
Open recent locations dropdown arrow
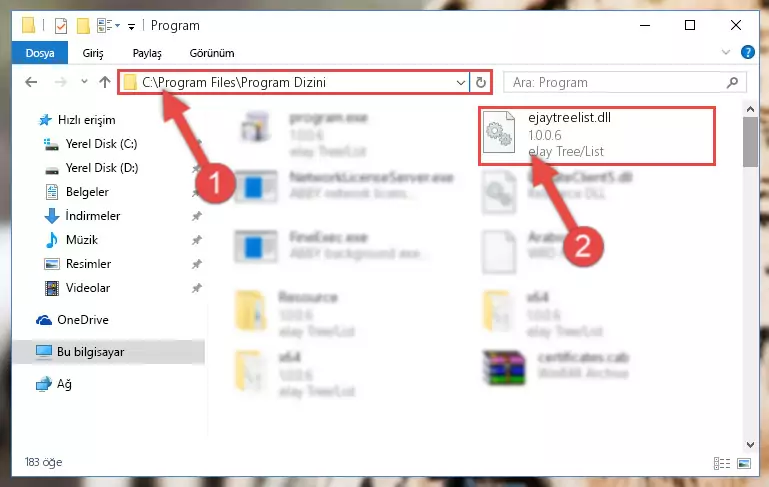coord(84,82)
